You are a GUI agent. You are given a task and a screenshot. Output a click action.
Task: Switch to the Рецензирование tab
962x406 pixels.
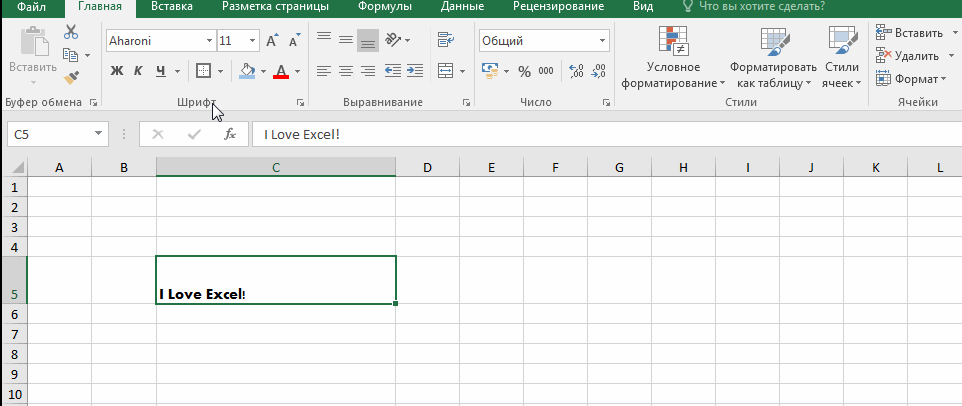(x=558, y=7)
